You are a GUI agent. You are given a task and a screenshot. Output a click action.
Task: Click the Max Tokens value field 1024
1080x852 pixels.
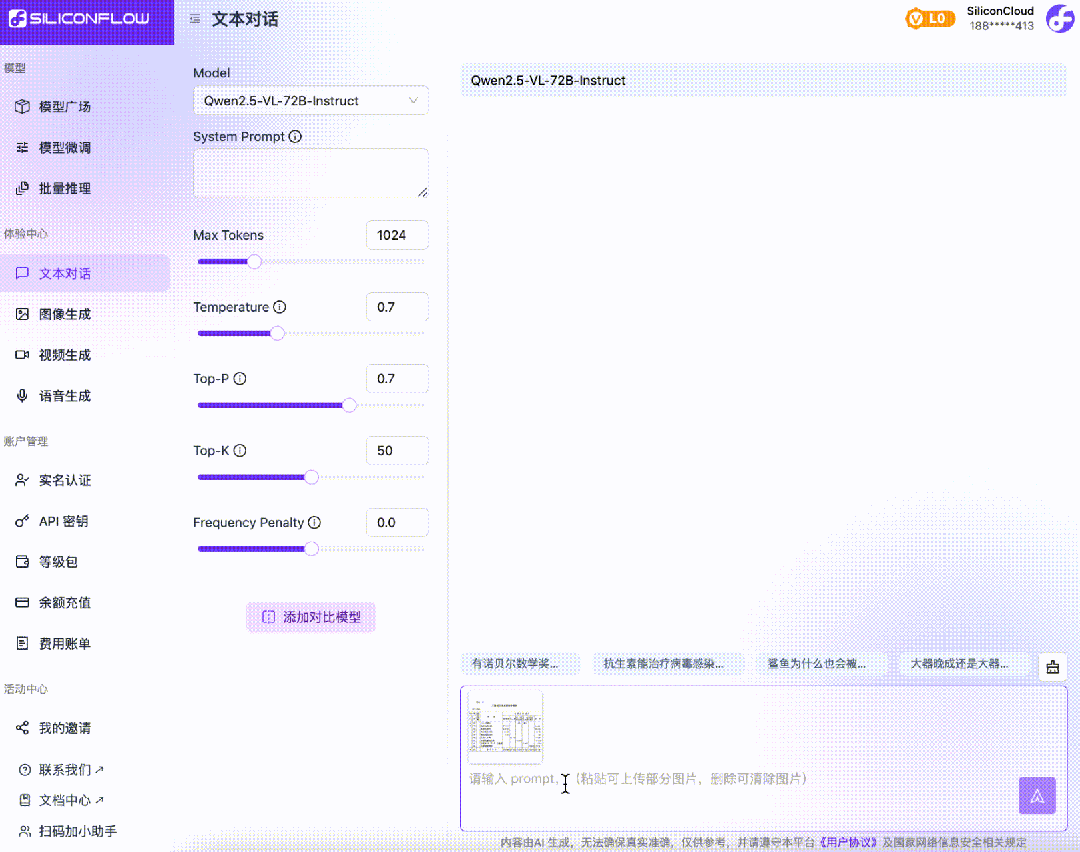click(x=397, y=235)
